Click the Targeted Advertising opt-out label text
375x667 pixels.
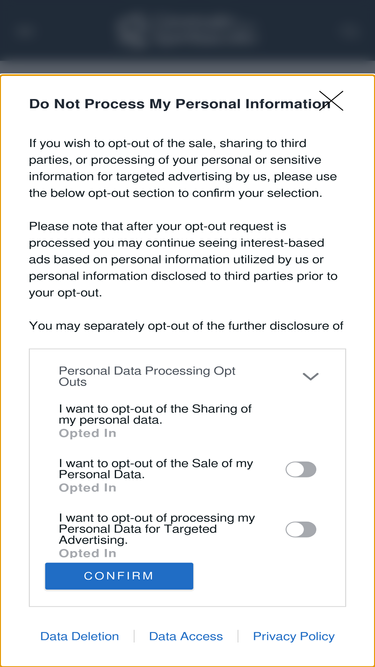[157, 529]
